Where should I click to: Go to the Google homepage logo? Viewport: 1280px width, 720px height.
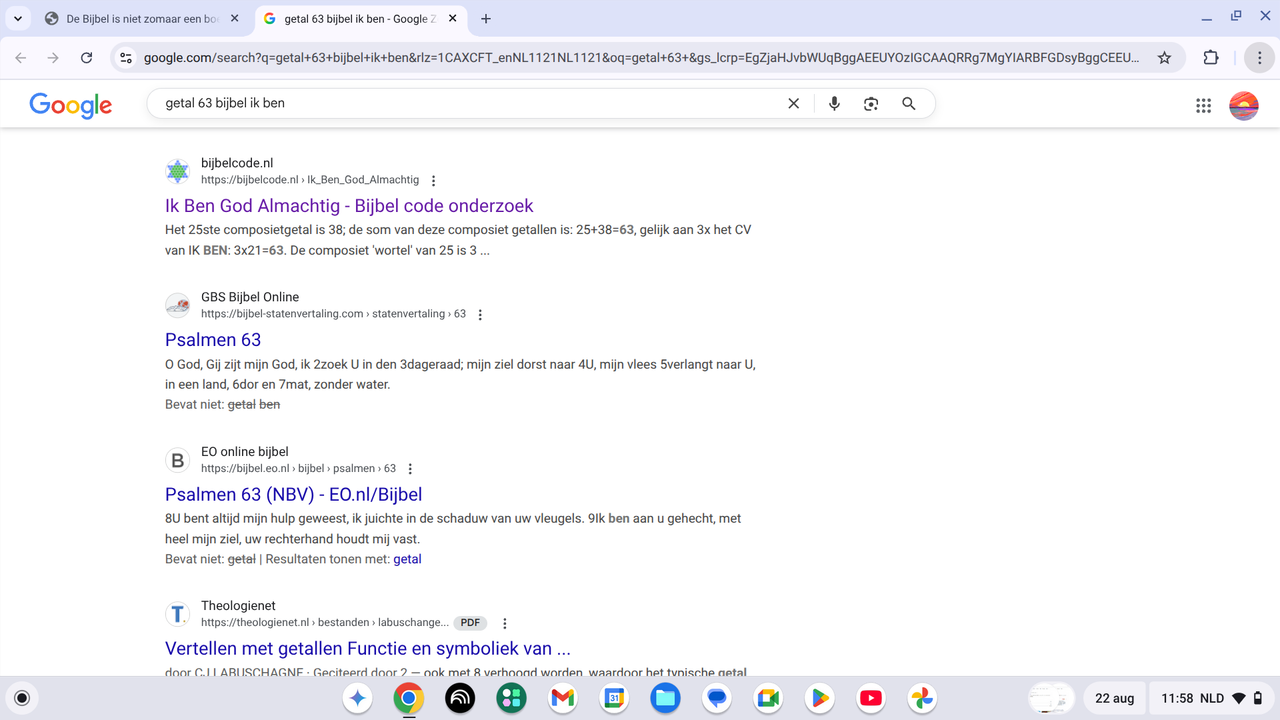(70, 104)
